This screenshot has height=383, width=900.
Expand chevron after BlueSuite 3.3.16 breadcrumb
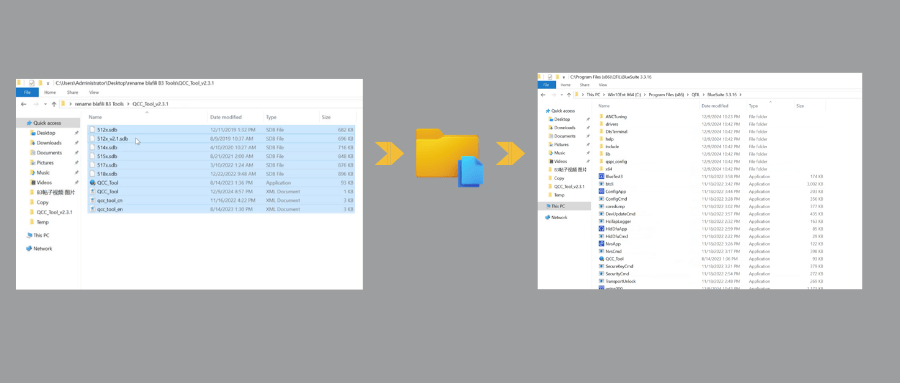(740, 95)
